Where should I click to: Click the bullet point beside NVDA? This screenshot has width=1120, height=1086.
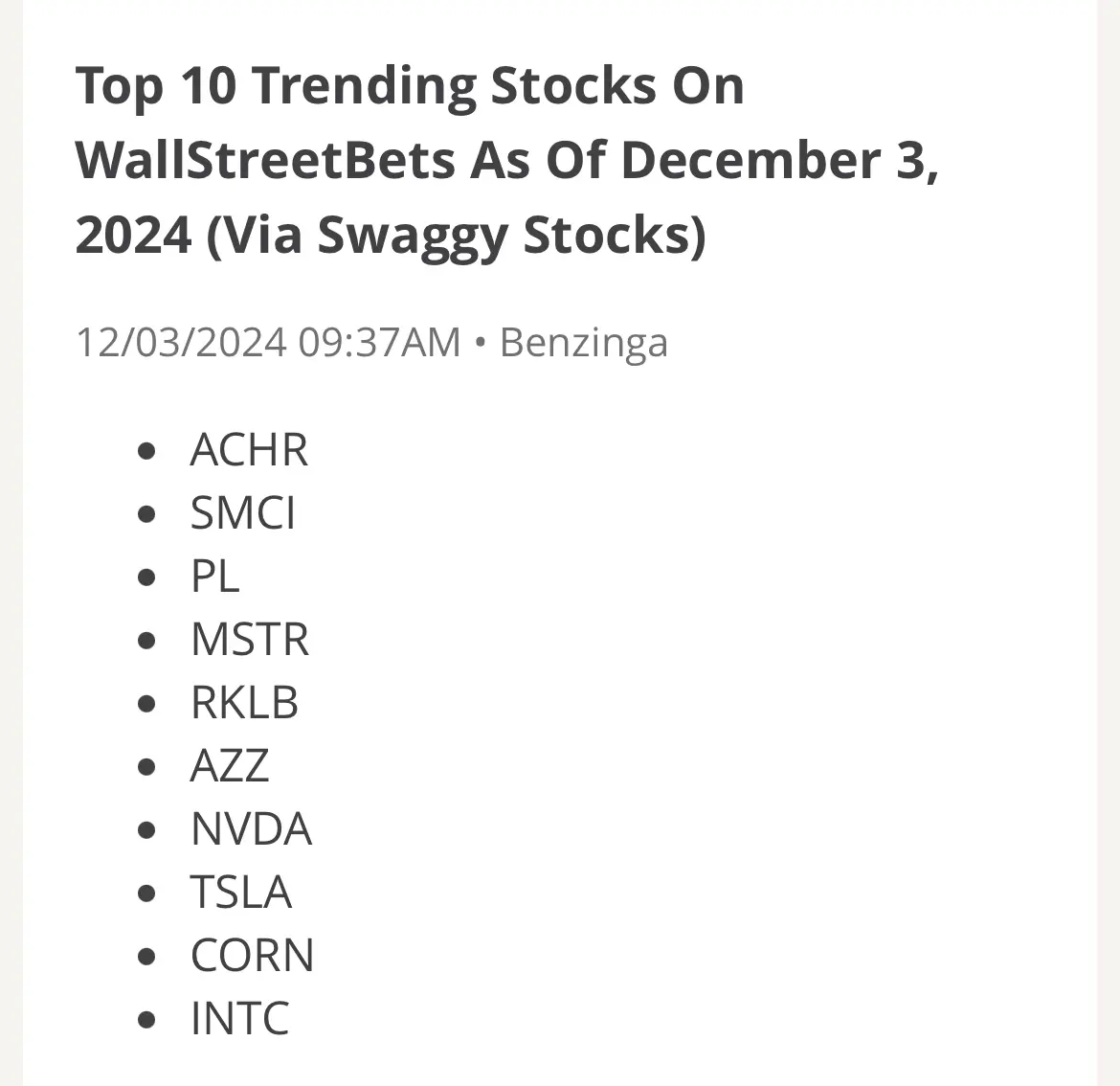tap(146, 829)
